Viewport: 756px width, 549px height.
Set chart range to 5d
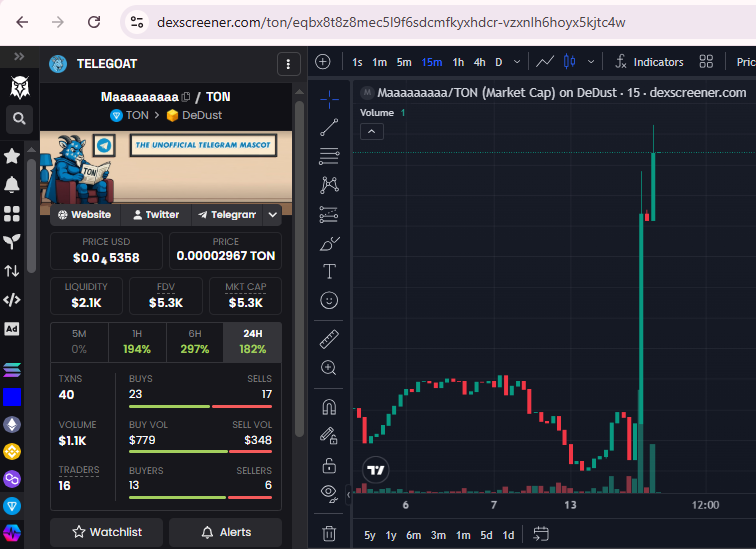[486, 535]
